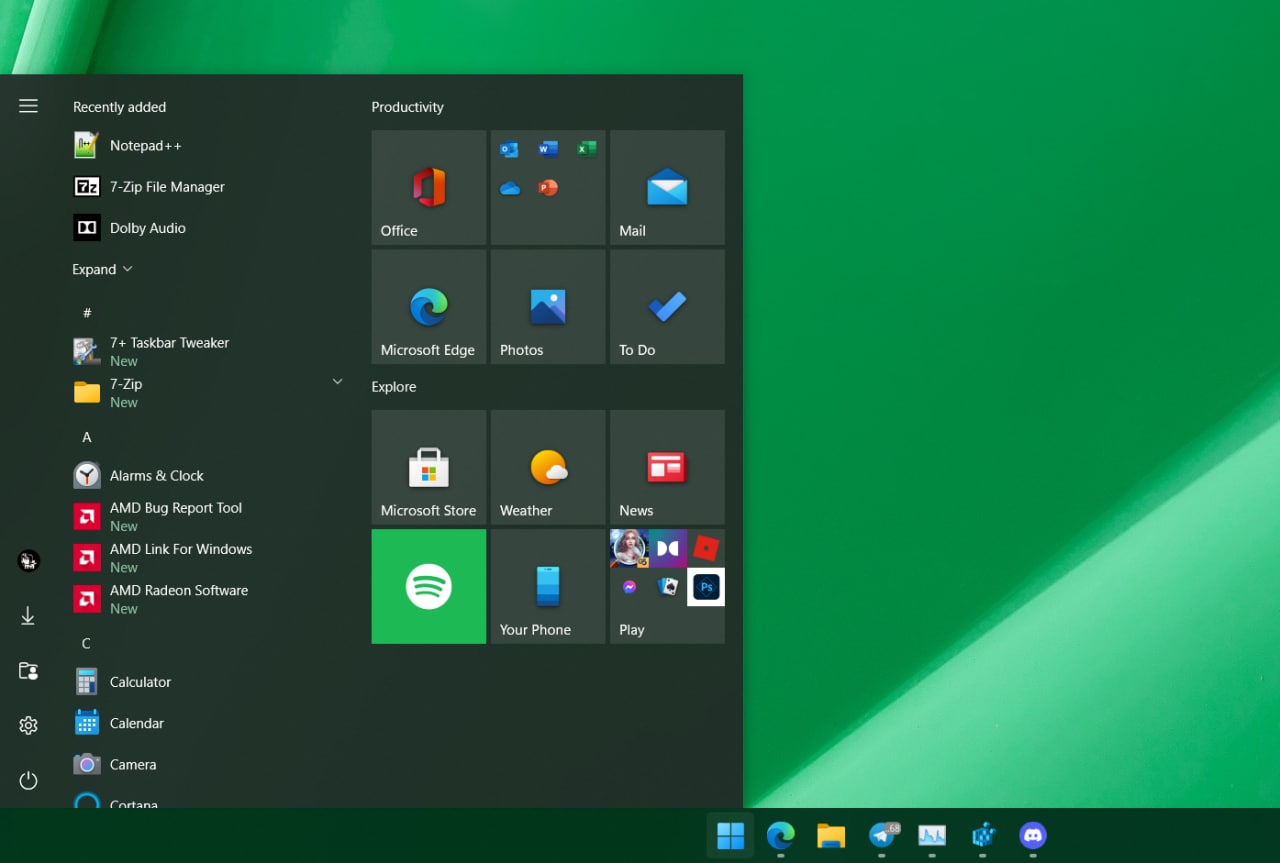This screenshot has height=863, width=1280.
Task: Open the Calculator app
Action: (x=208, y=682)
